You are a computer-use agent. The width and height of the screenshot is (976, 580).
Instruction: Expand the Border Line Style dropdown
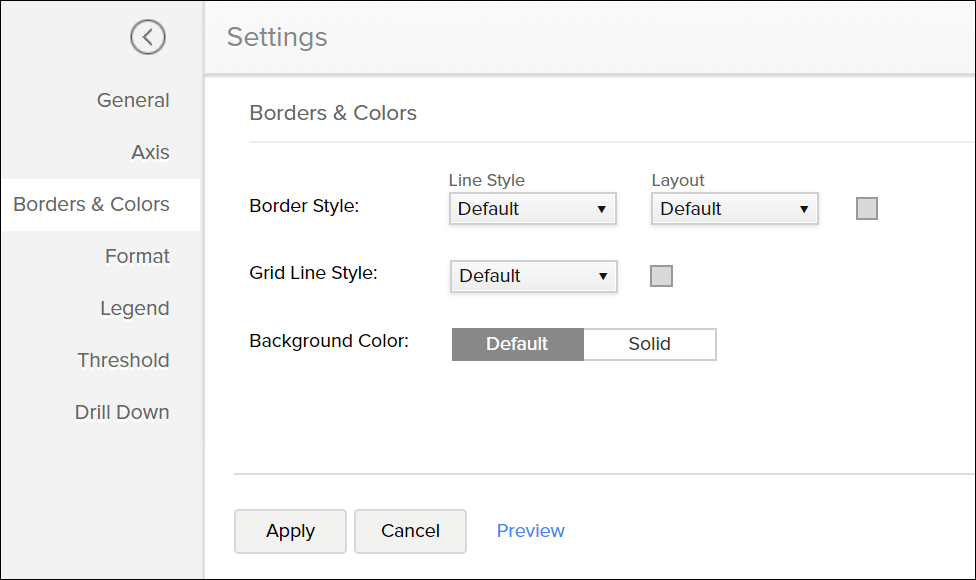[532, 209]
